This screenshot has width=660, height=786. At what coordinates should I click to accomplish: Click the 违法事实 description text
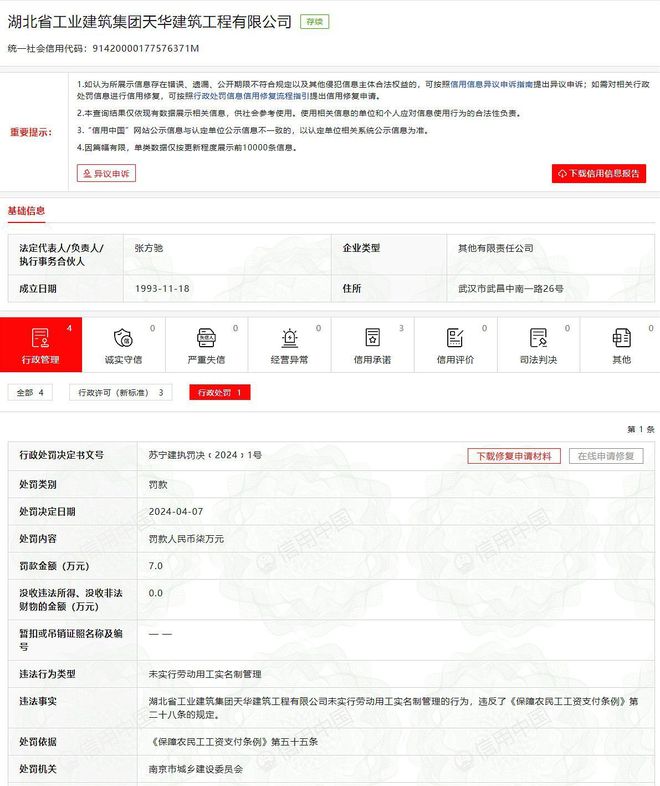393,708
